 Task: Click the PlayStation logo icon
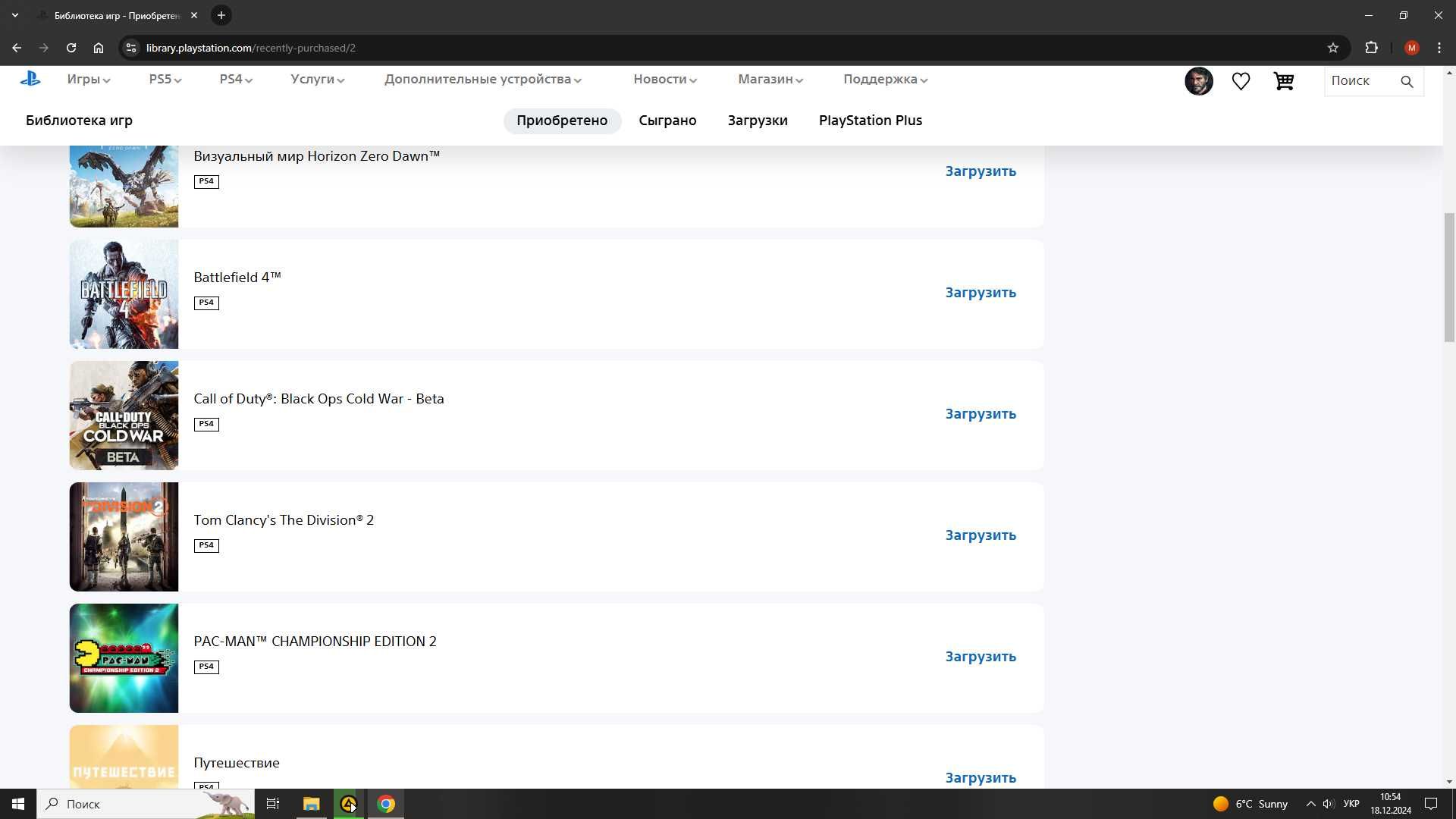point(30,79)
